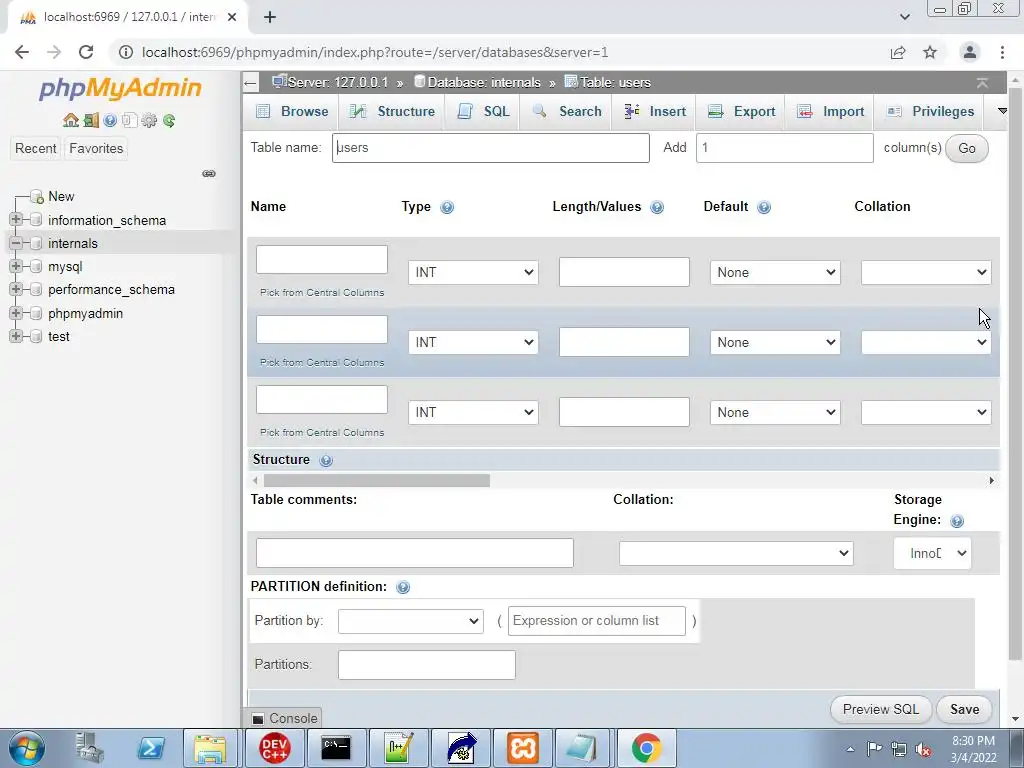Open the Console bar

coord(285,718)
